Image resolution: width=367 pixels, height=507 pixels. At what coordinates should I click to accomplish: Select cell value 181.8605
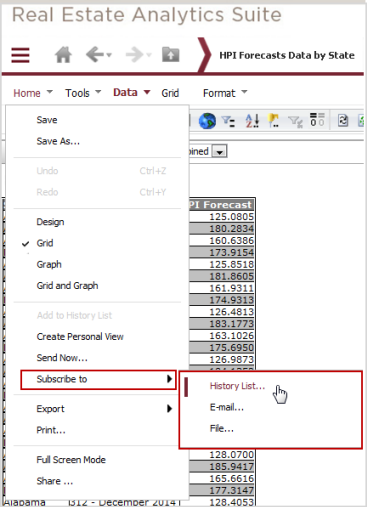[231, 276]
